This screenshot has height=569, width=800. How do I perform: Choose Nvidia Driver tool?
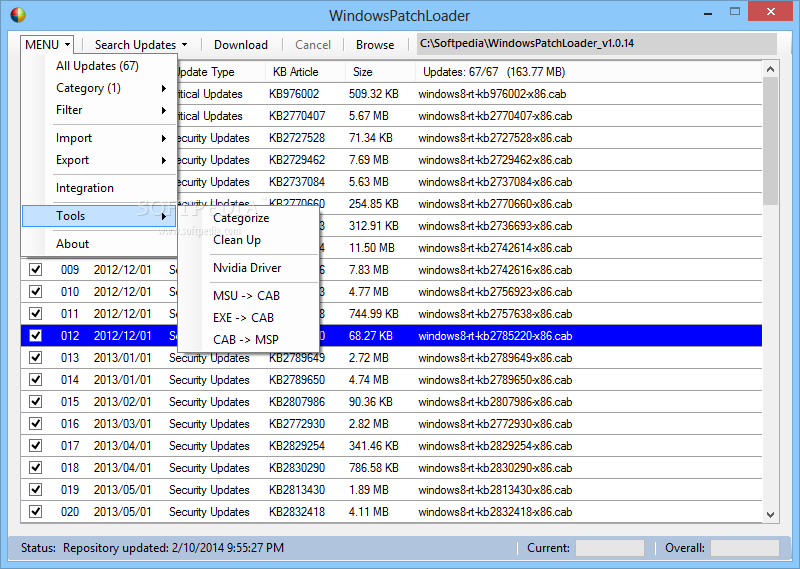[247, 268]
